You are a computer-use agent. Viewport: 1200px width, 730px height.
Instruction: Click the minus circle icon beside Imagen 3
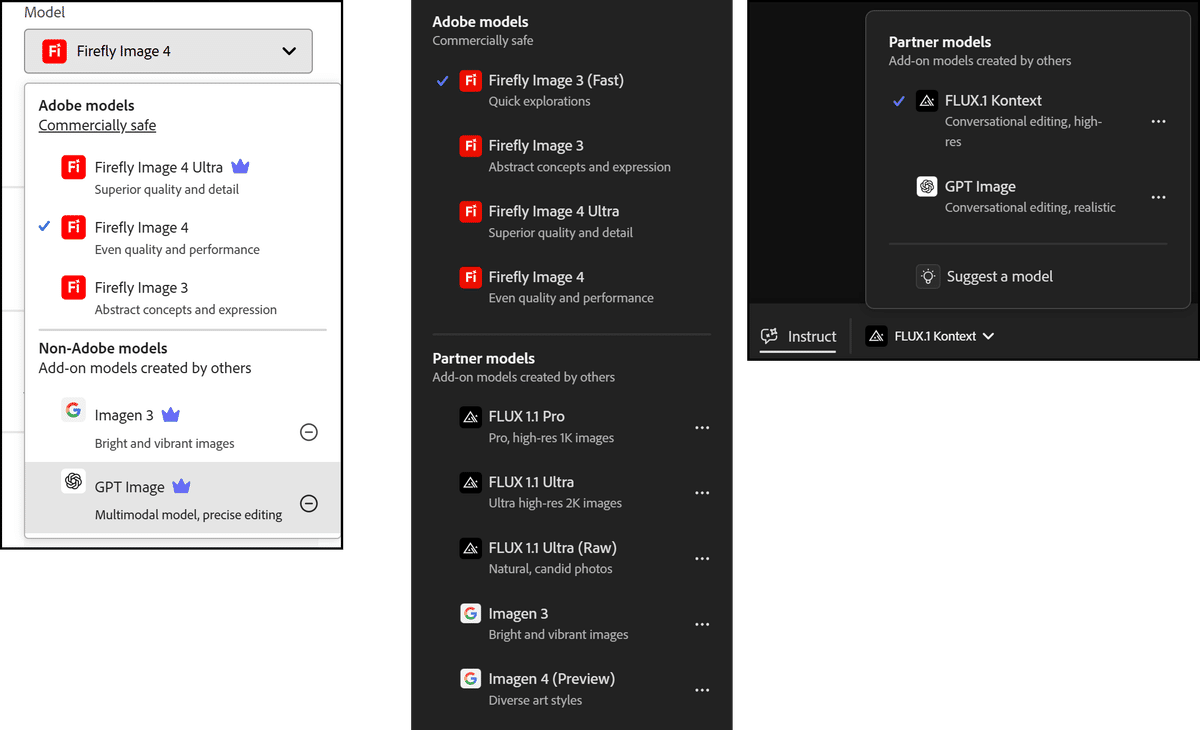[309, 432]
